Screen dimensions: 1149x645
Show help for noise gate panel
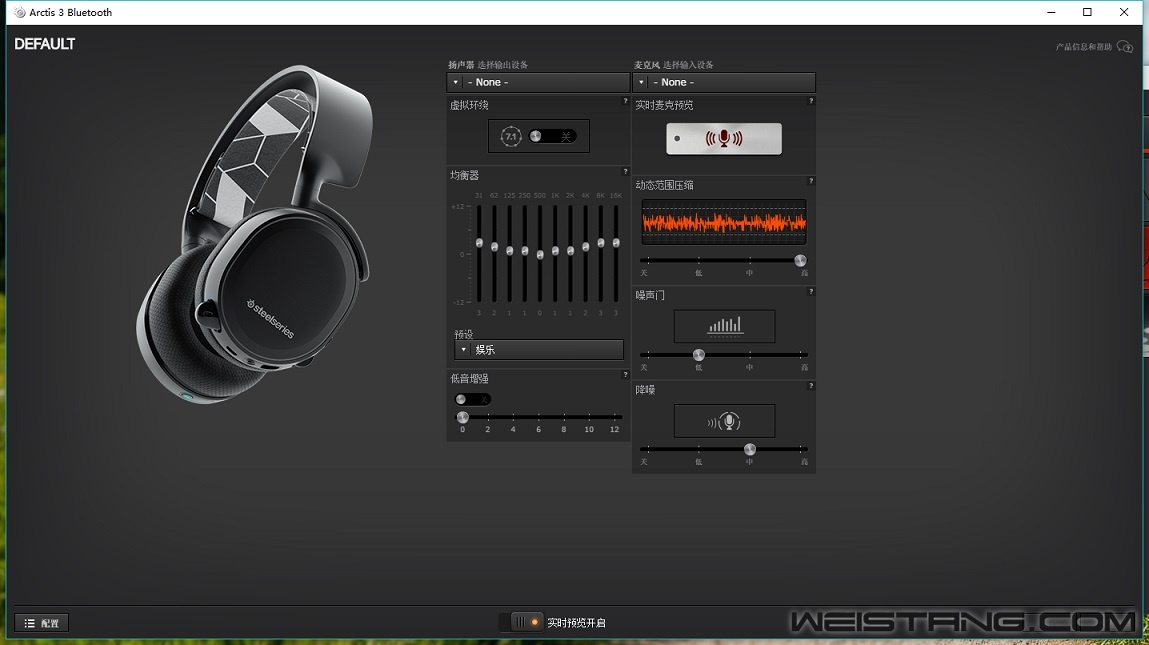pos(810,292)
